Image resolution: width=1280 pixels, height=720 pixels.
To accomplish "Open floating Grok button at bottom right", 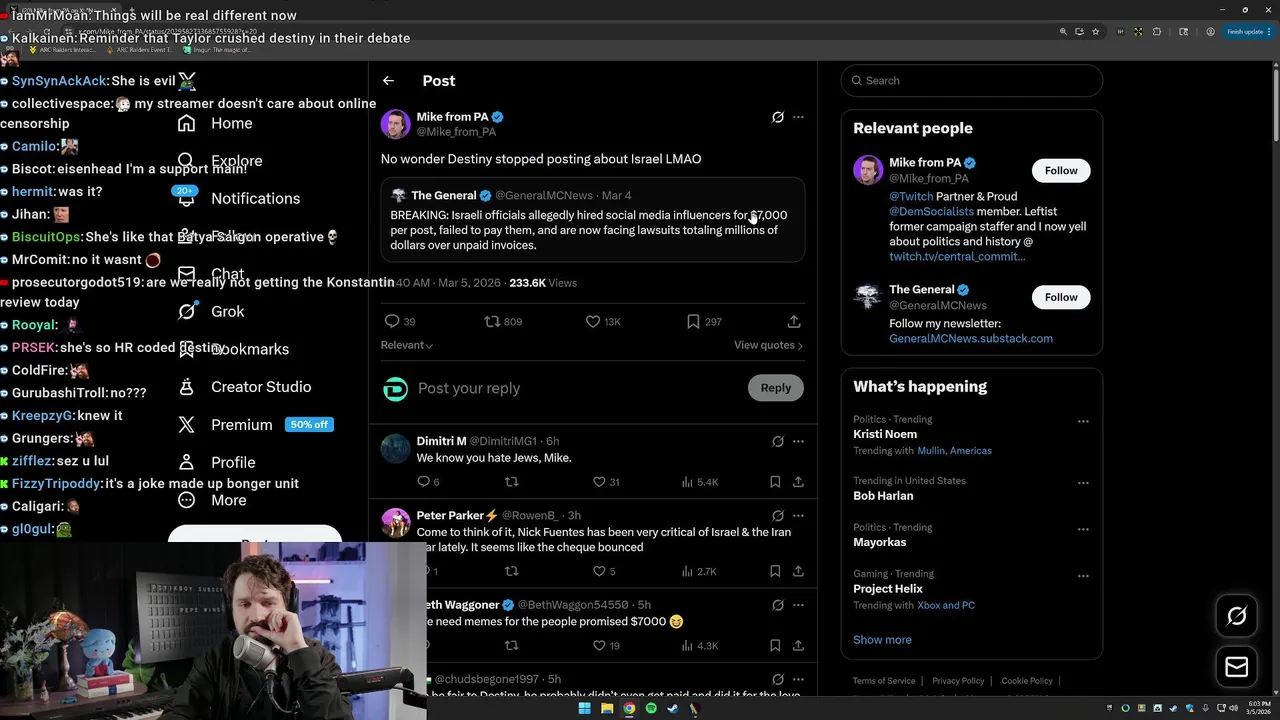I will pos(1237,616).
